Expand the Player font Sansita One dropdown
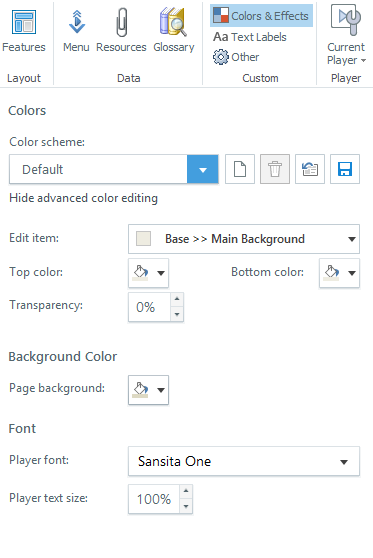 [x=244, y=461]
